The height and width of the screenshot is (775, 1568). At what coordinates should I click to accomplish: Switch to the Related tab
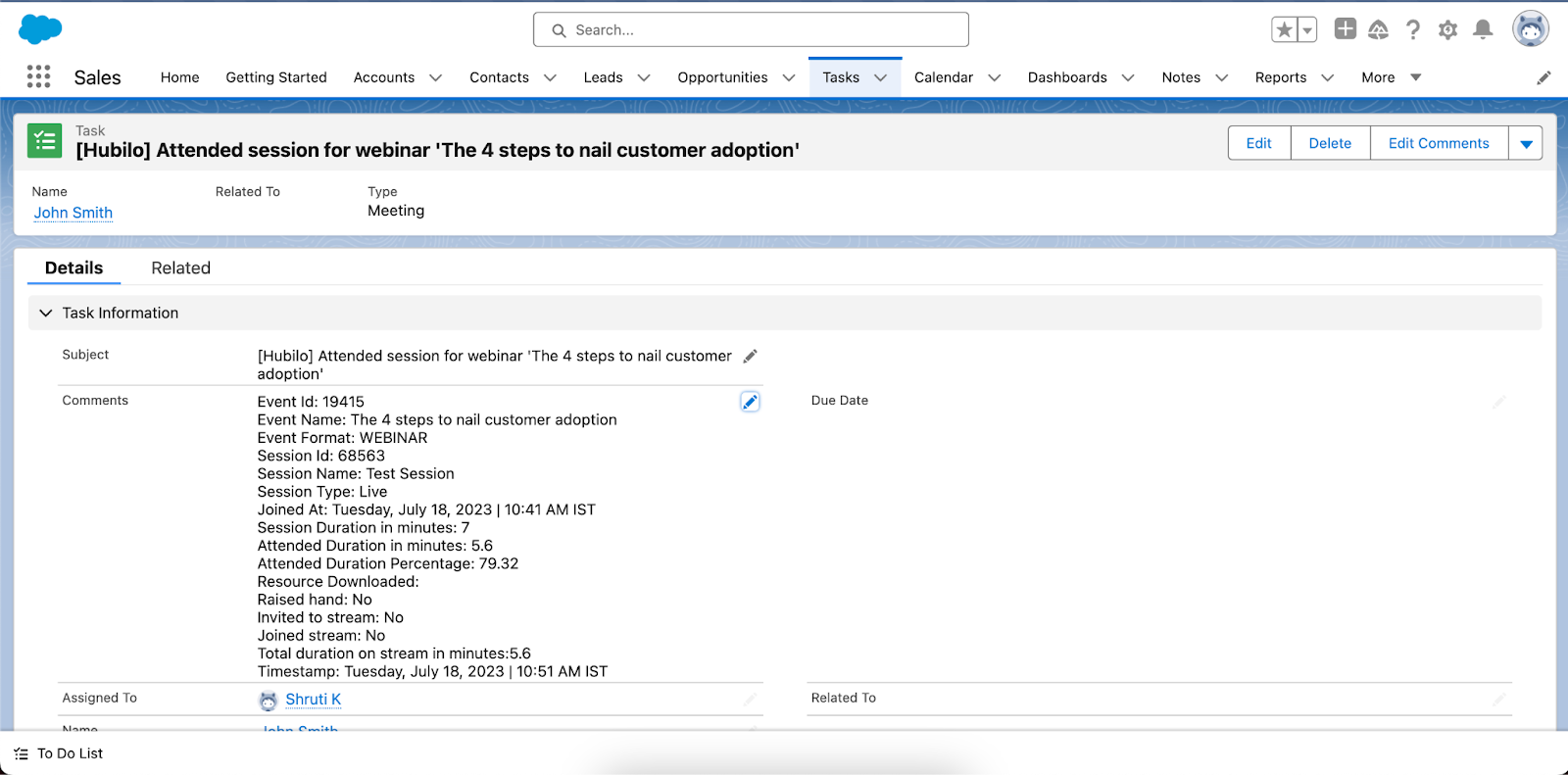coord(180,268)
